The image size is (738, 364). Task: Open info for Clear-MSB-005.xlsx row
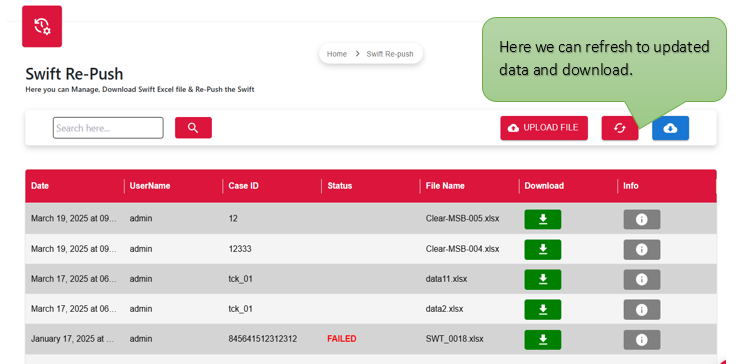tap(642, 219)
